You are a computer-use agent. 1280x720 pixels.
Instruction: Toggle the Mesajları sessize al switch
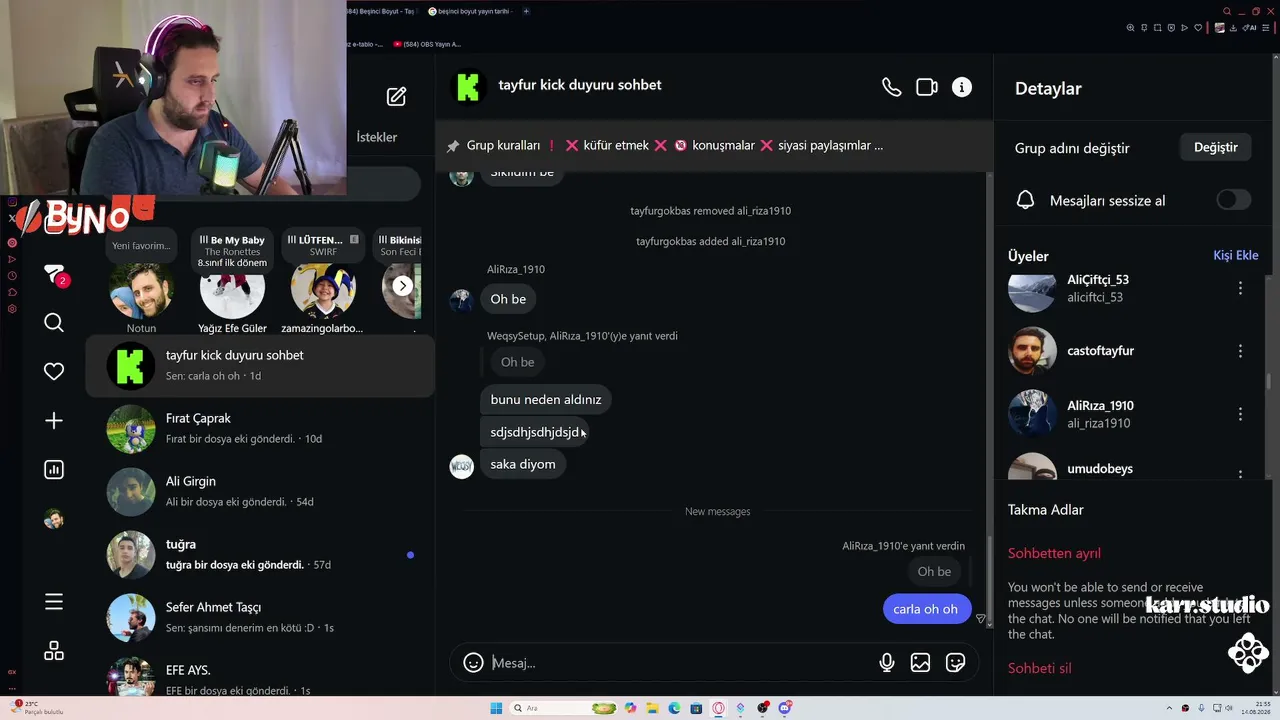click(x=1233, y=200)
